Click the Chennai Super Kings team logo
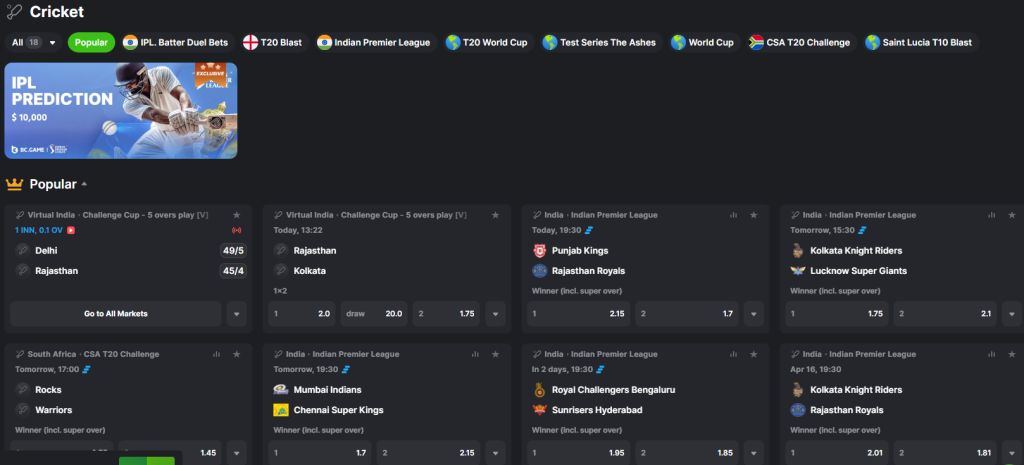The width and height of the screenshot is (1024, 465). pyautogui.click(x=281, y=409)
